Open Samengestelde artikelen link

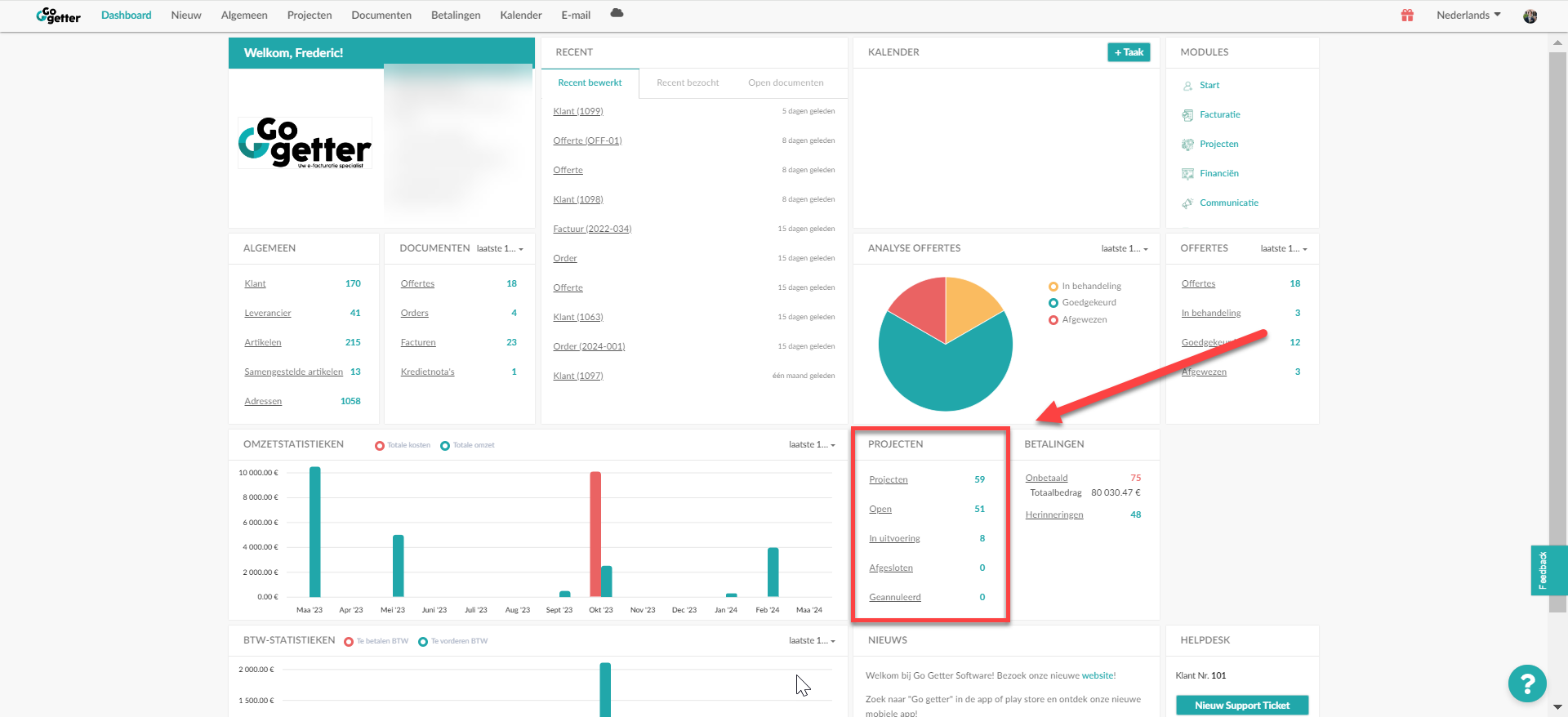point(294,372)
